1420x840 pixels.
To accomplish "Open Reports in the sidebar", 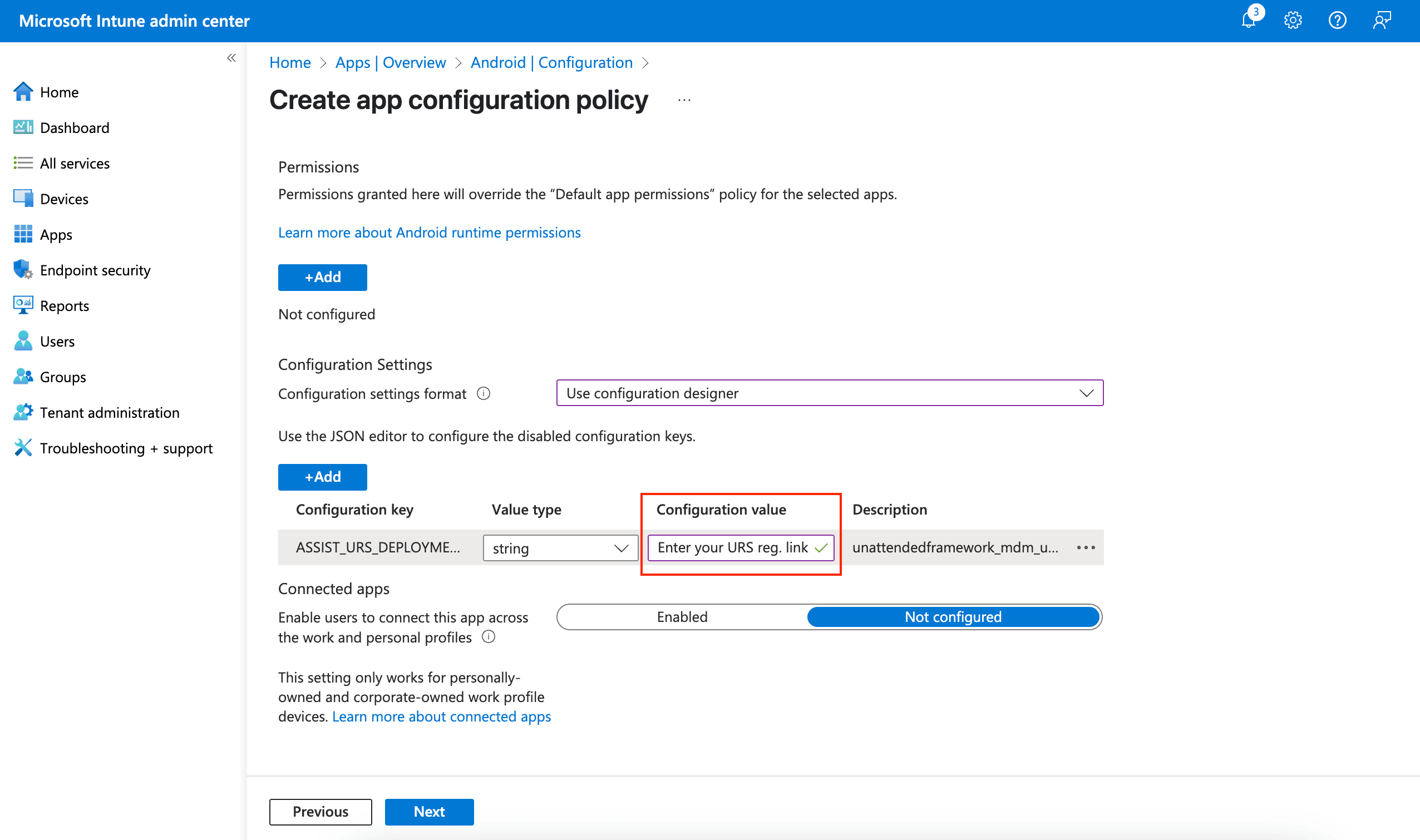I will pos(65,306).
